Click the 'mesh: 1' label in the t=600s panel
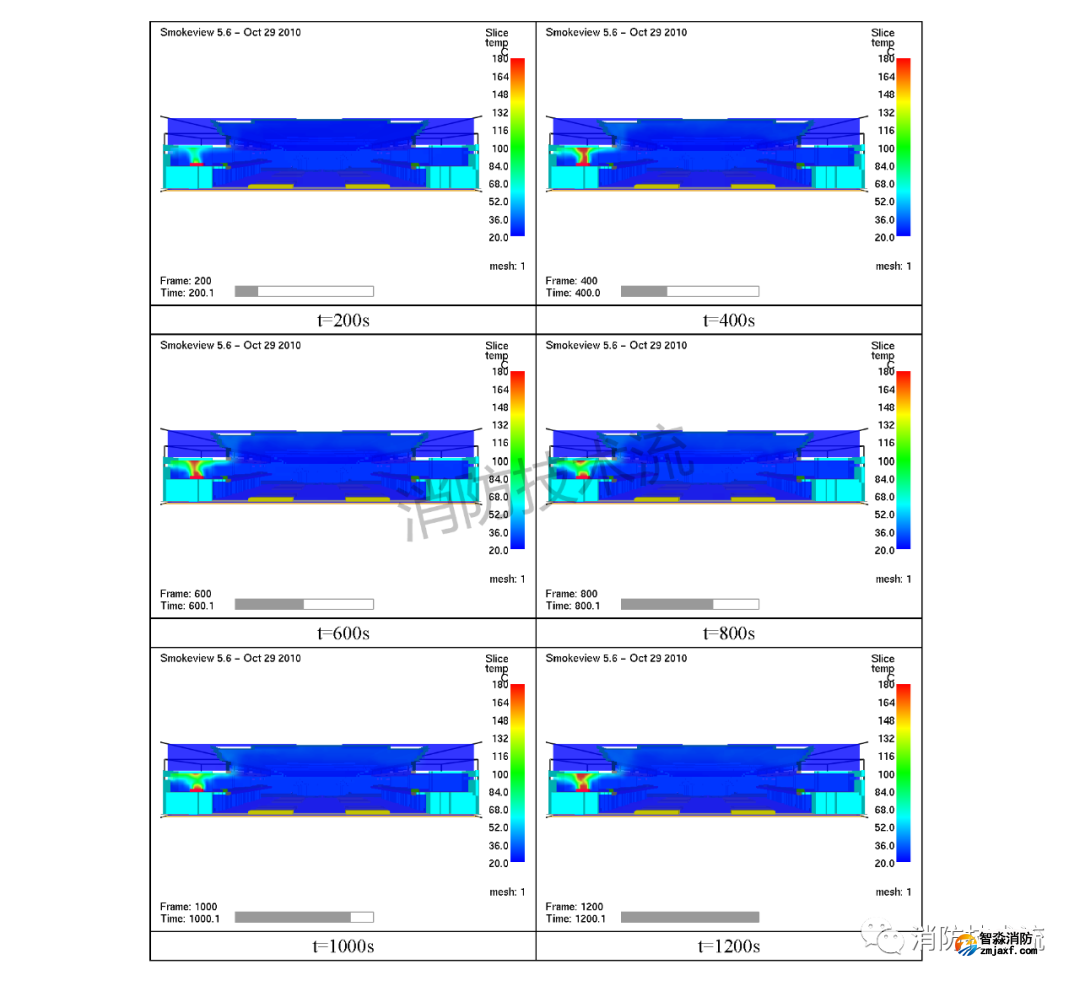The image size is (1080, 986). 507,579
